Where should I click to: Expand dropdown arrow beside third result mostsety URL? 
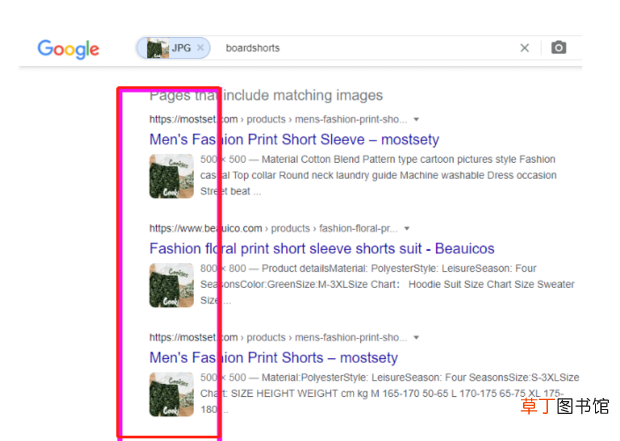[416, 337]
